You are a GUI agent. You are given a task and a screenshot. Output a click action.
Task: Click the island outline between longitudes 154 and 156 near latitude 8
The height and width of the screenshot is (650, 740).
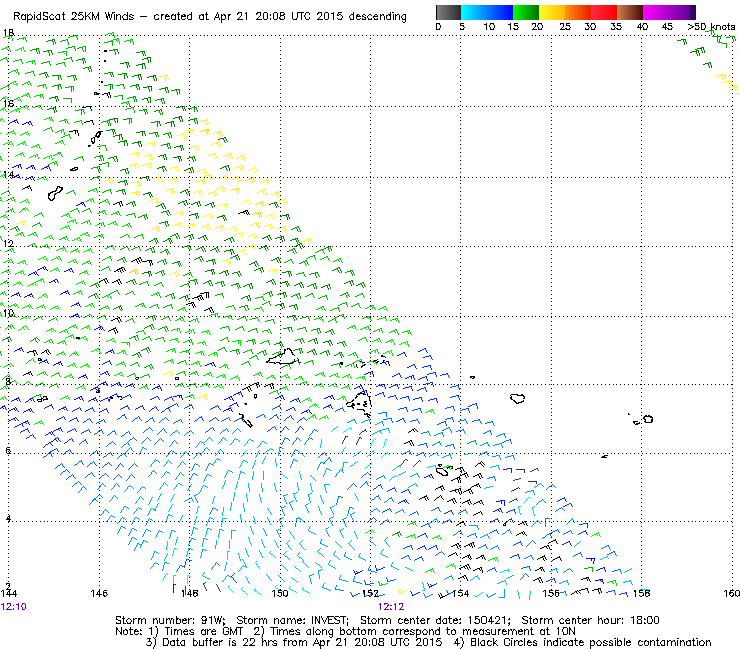(x=518, y=398)
